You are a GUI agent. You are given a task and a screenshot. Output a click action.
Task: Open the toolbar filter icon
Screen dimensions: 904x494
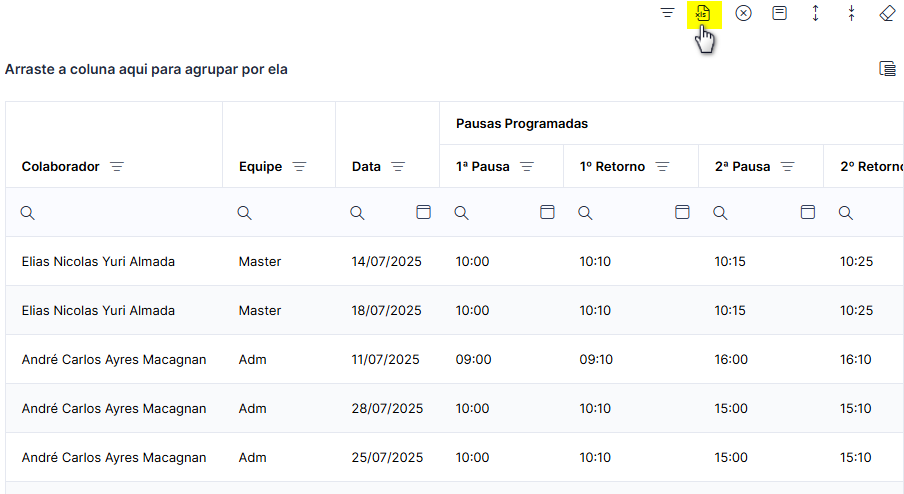point(667,13)
